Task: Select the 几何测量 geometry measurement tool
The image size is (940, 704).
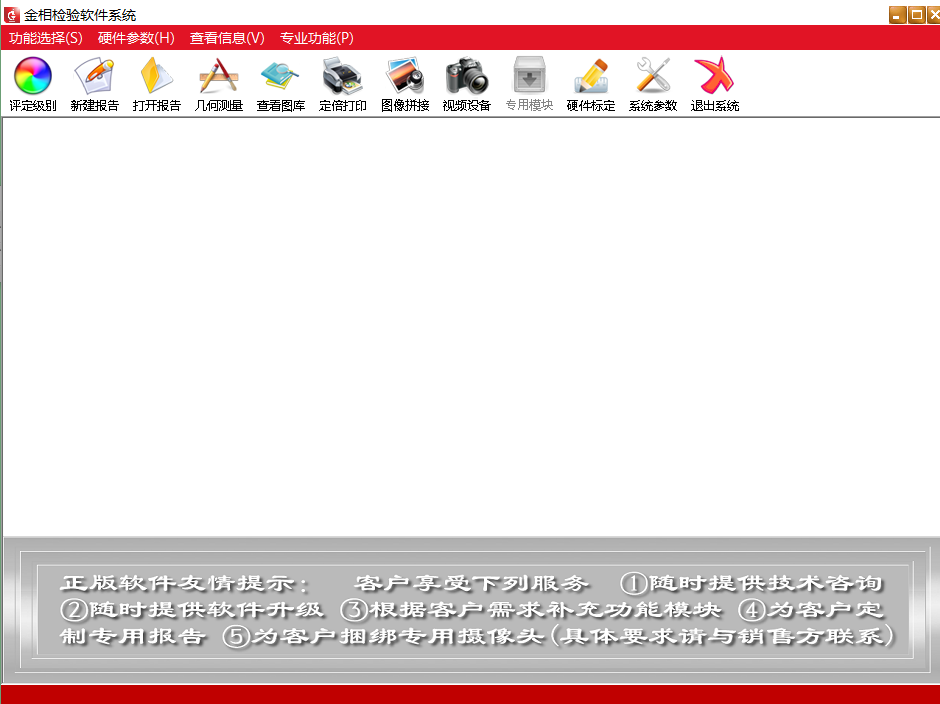Action: click(218, 77)
